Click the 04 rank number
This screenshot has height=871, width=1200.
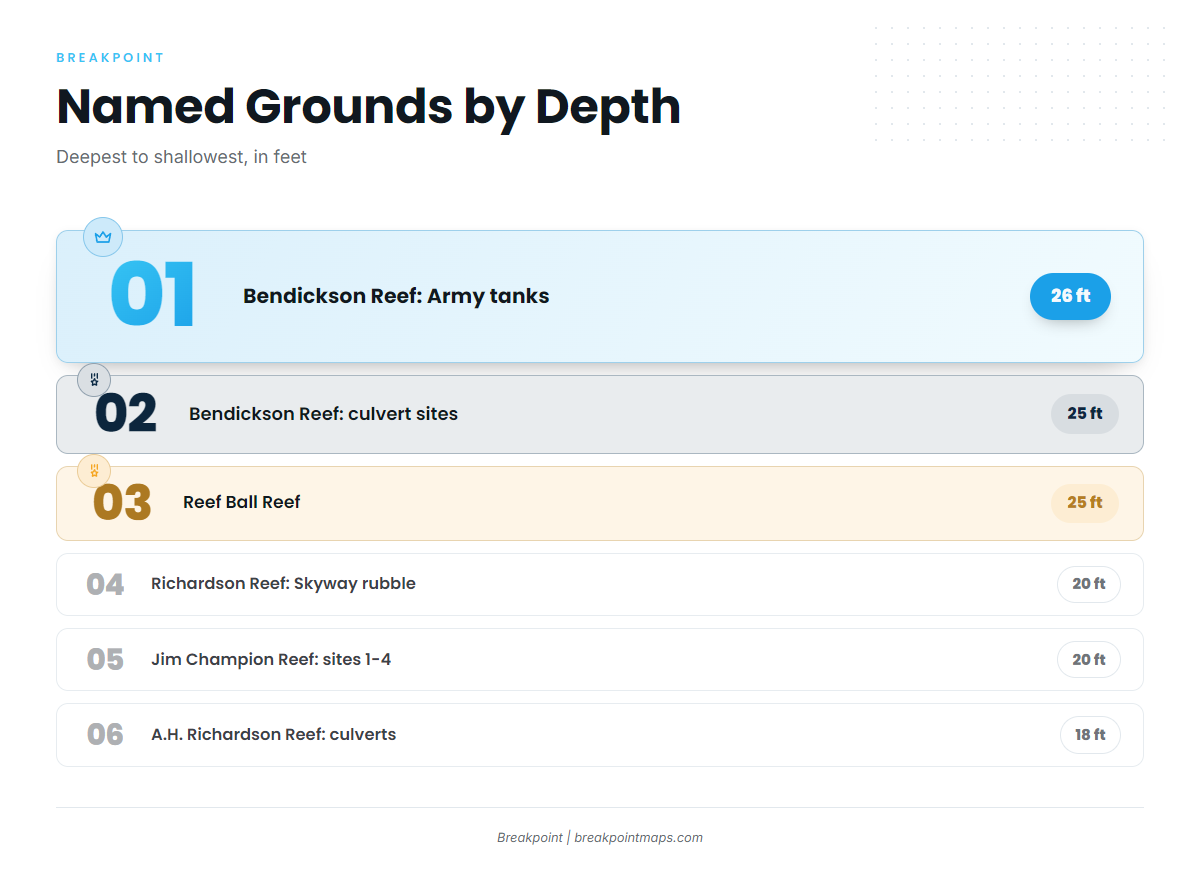pos(105,584)
